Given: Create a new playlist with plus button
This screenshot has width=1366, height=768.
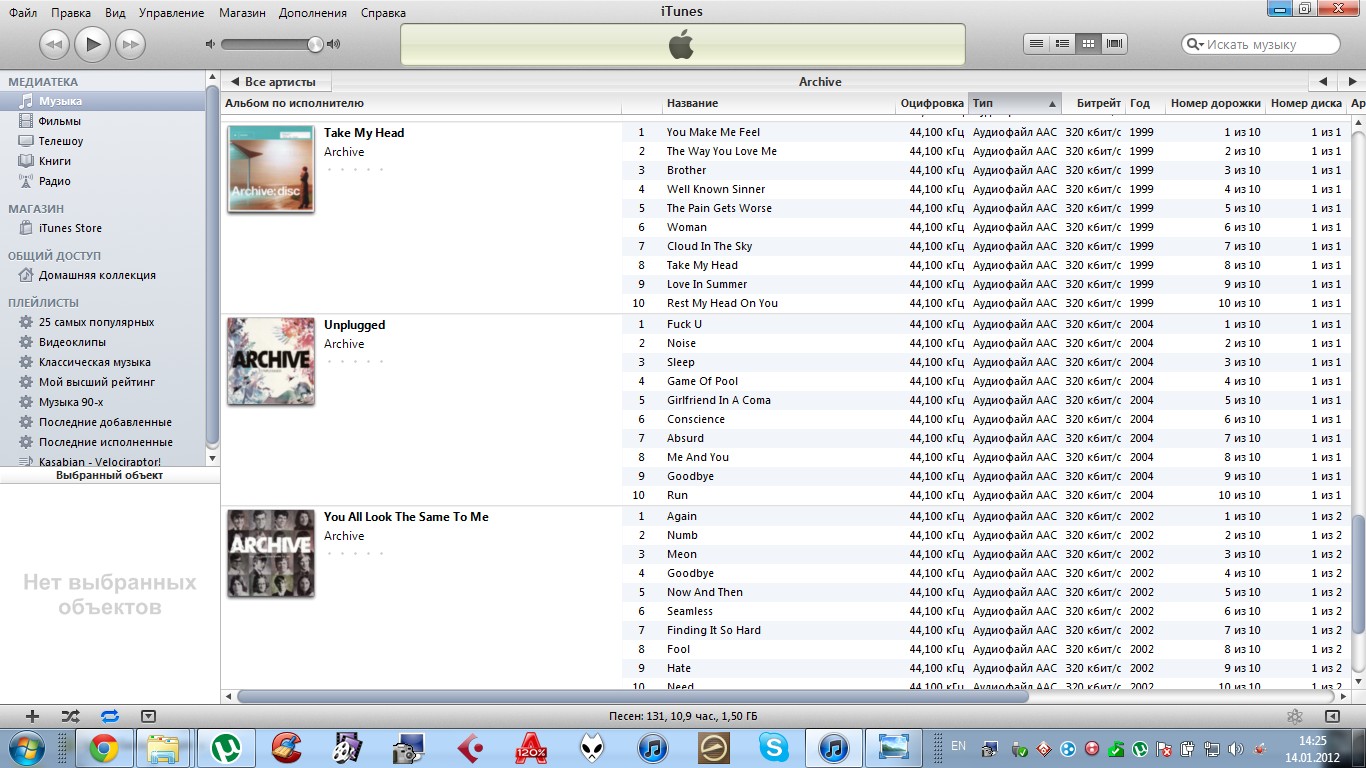Looking at the screenshot, I should (x=32, y=716).
